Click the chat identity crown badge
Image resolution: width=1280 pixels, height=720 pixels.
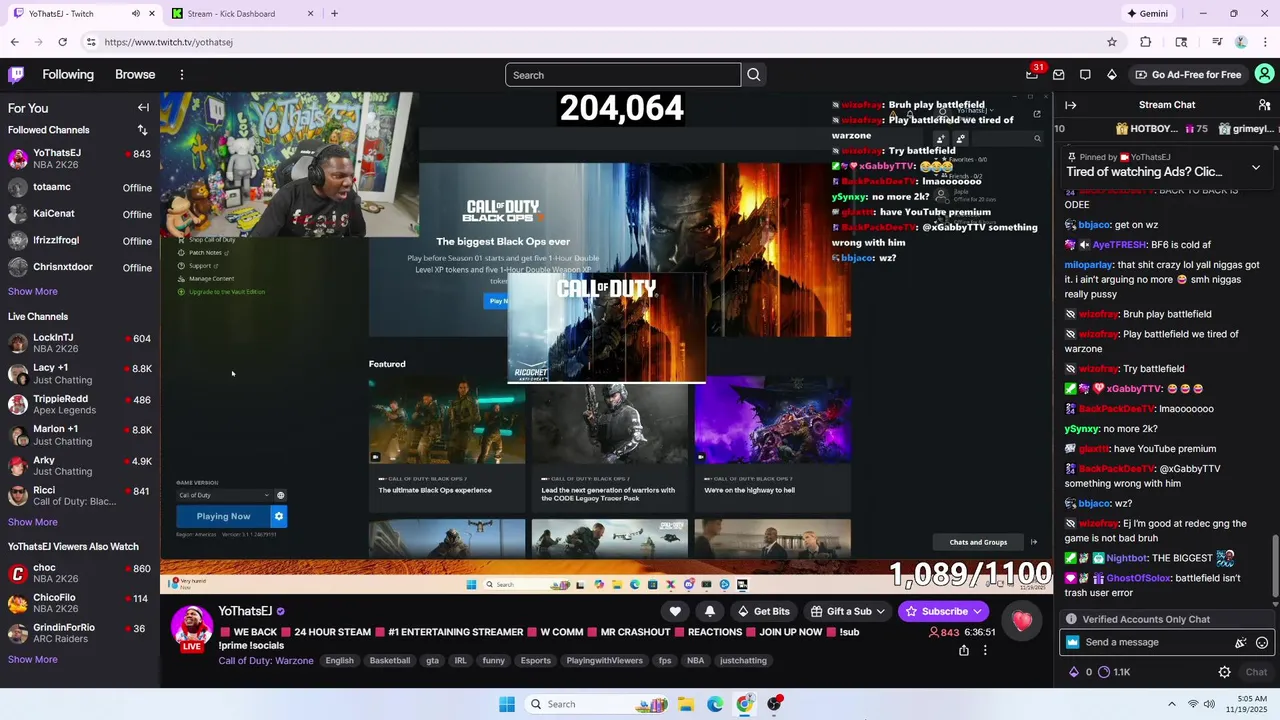[x=1072, y=643]
